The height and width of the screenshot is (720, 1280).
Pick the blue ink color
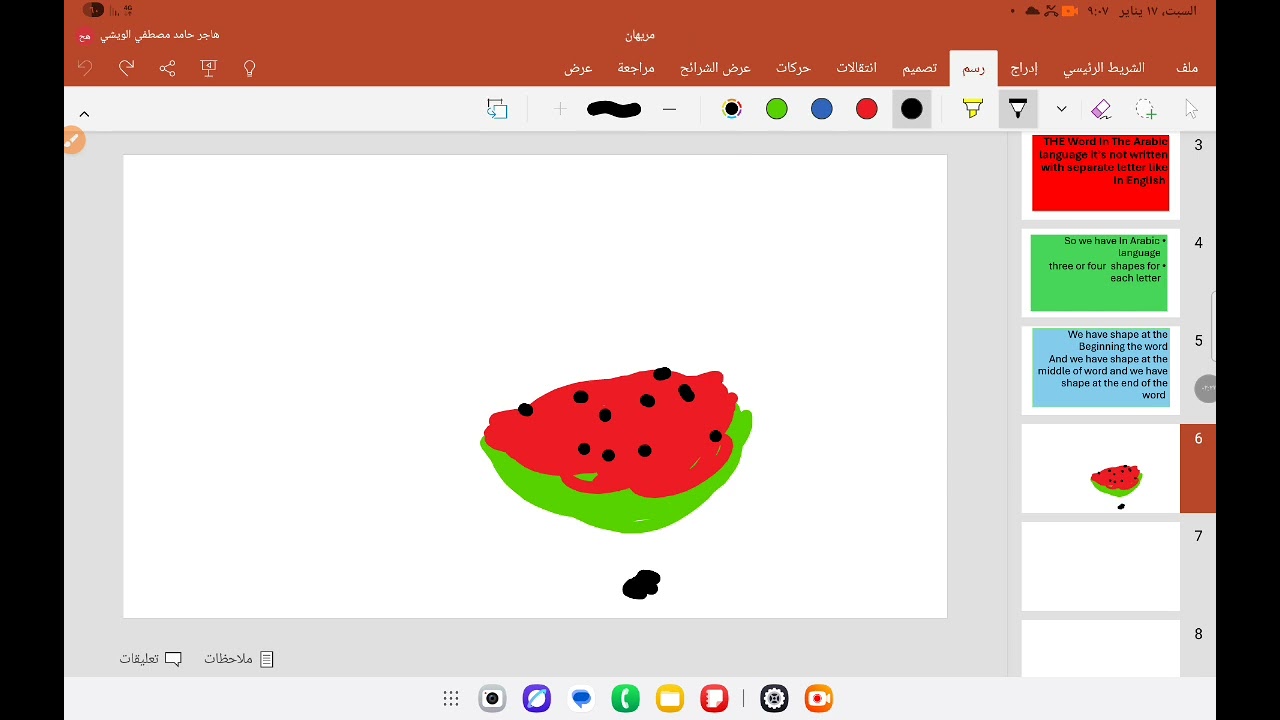click(x=822, y=109)
